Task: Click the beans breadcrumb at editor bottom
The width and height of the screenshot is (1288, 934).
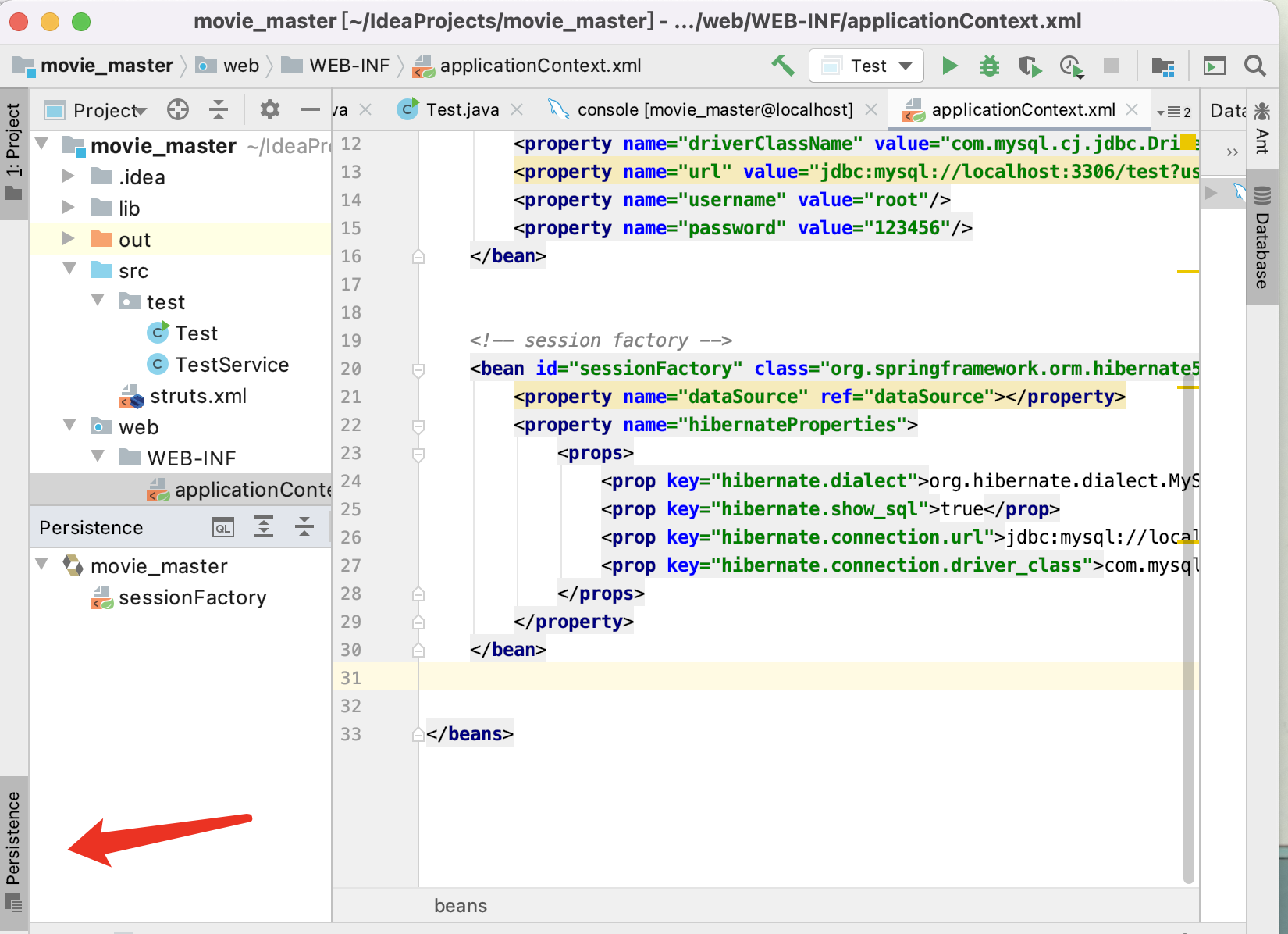Action: (461, 906)
